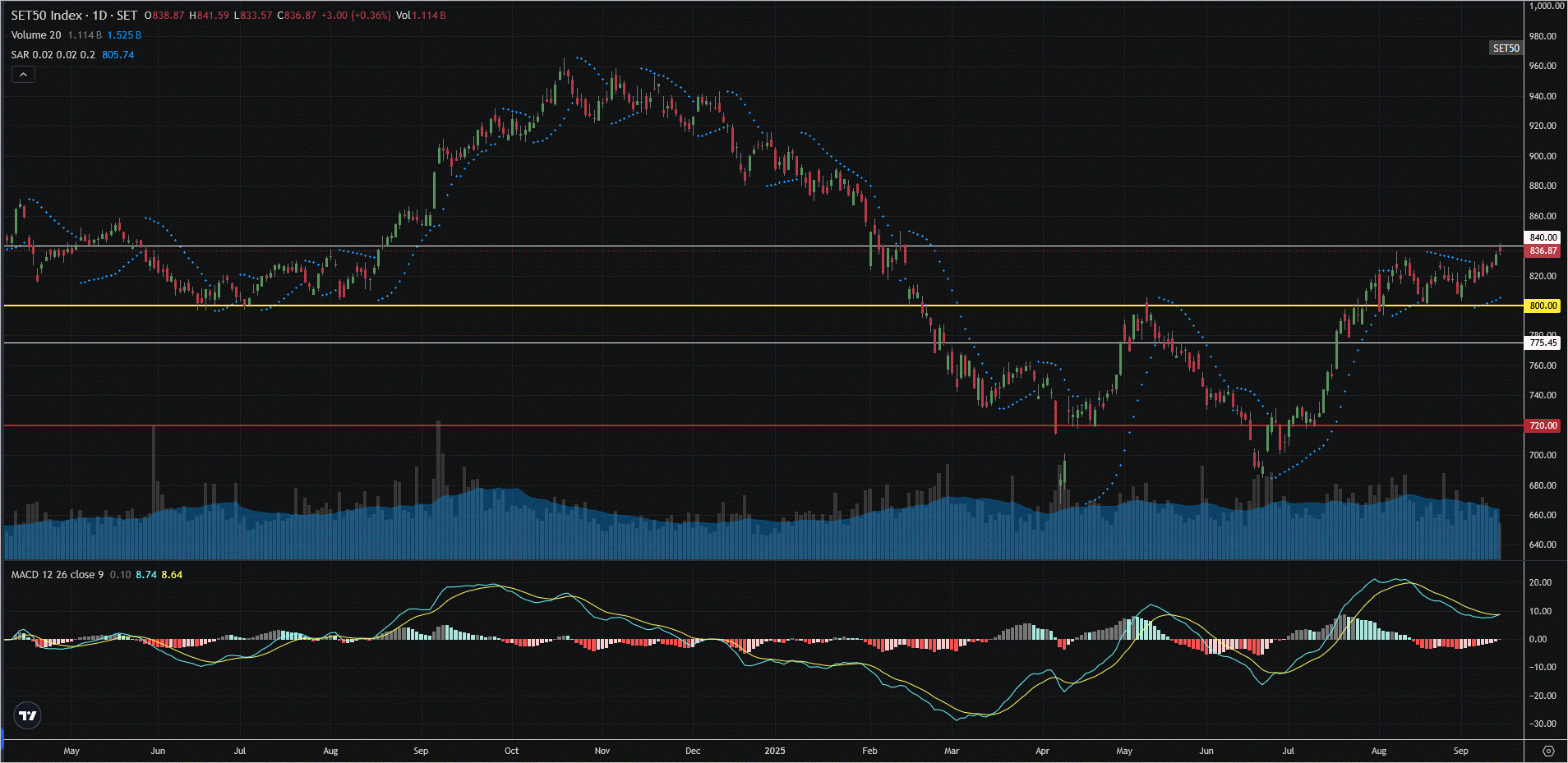This screenshot has height=763, width=1568.
Task: Click the white 775.45 price label
Action: click(1543, 342)
